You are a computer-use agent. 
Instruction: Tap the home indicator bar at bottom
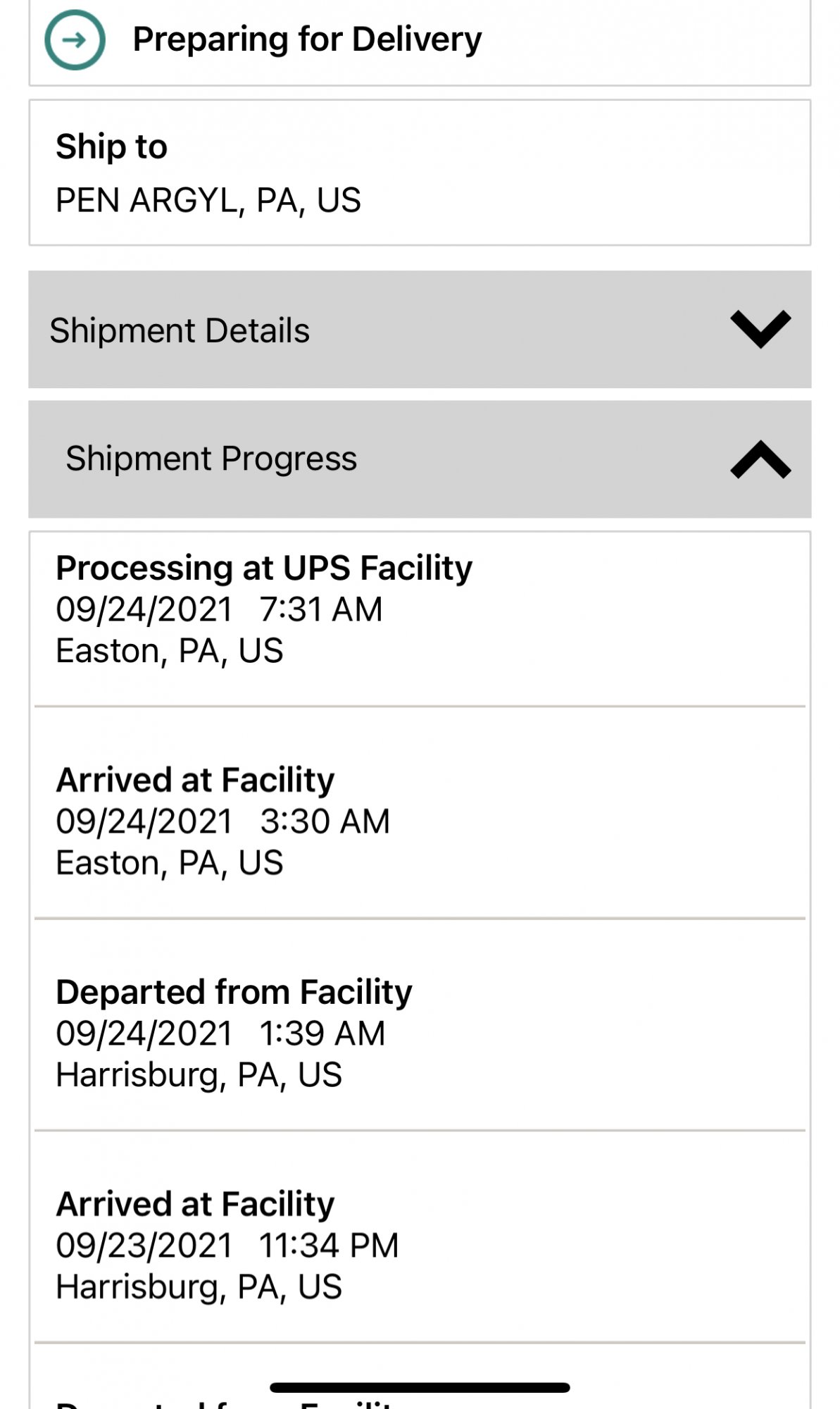[x=420, y=1387]
